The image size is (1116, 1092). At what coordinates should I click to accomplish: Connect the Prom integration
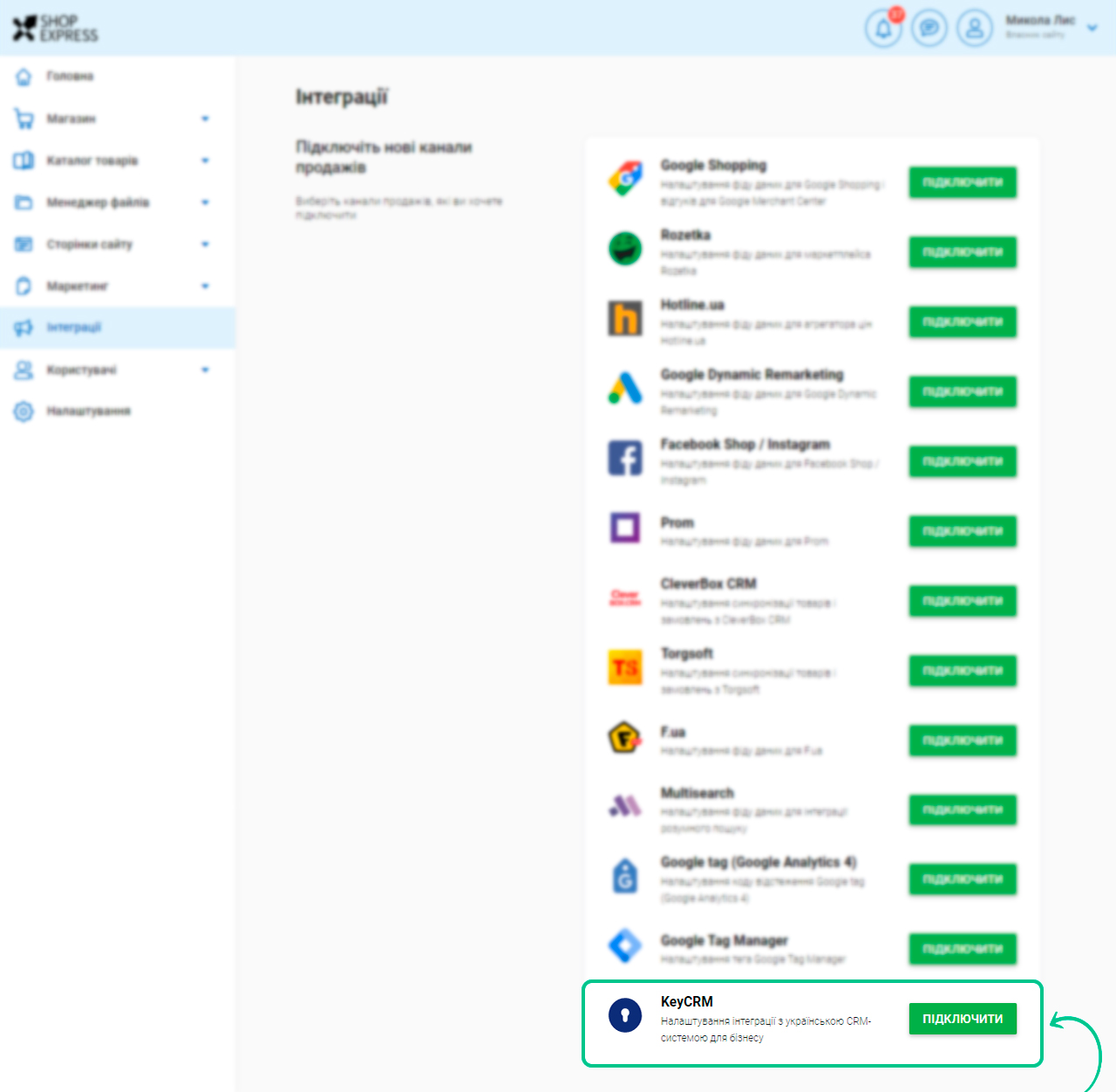point(963,531)
